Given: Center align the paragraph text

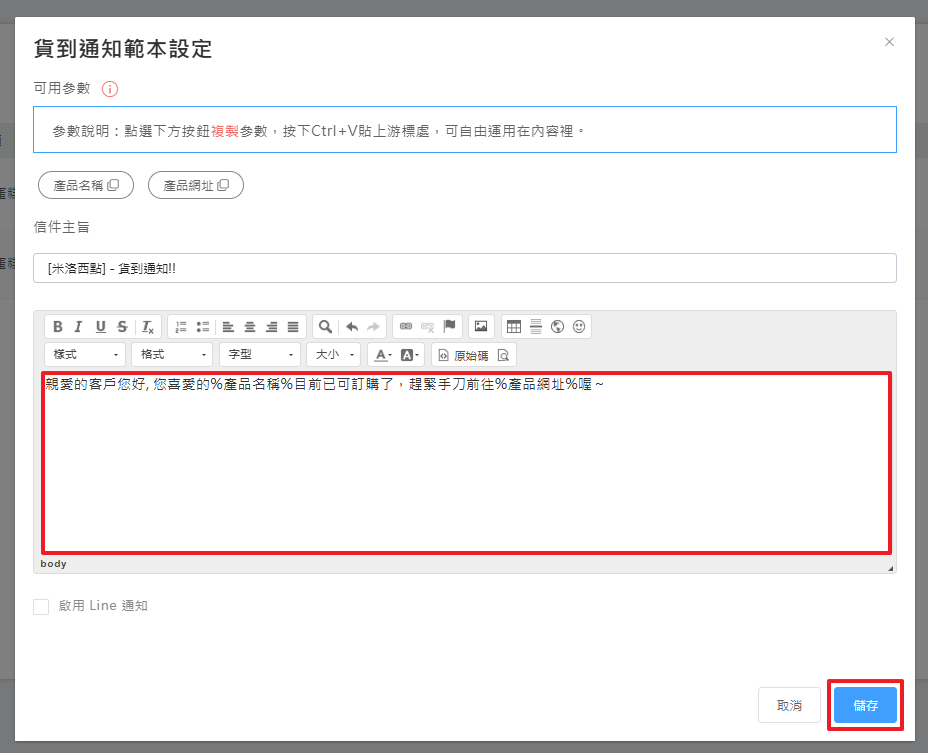Looking at the screenshot, I should point(250,326).
